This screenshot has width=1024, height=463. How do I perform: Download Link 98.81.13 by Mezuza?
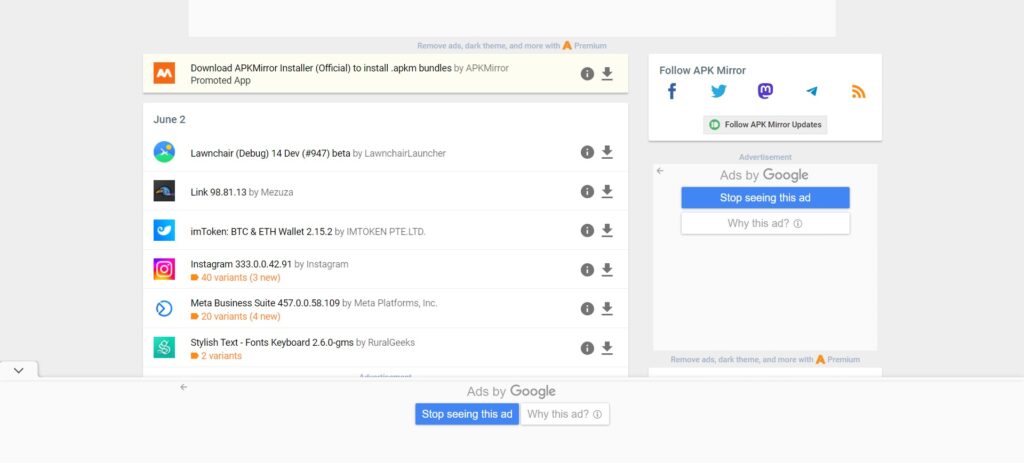pos(607,191)
